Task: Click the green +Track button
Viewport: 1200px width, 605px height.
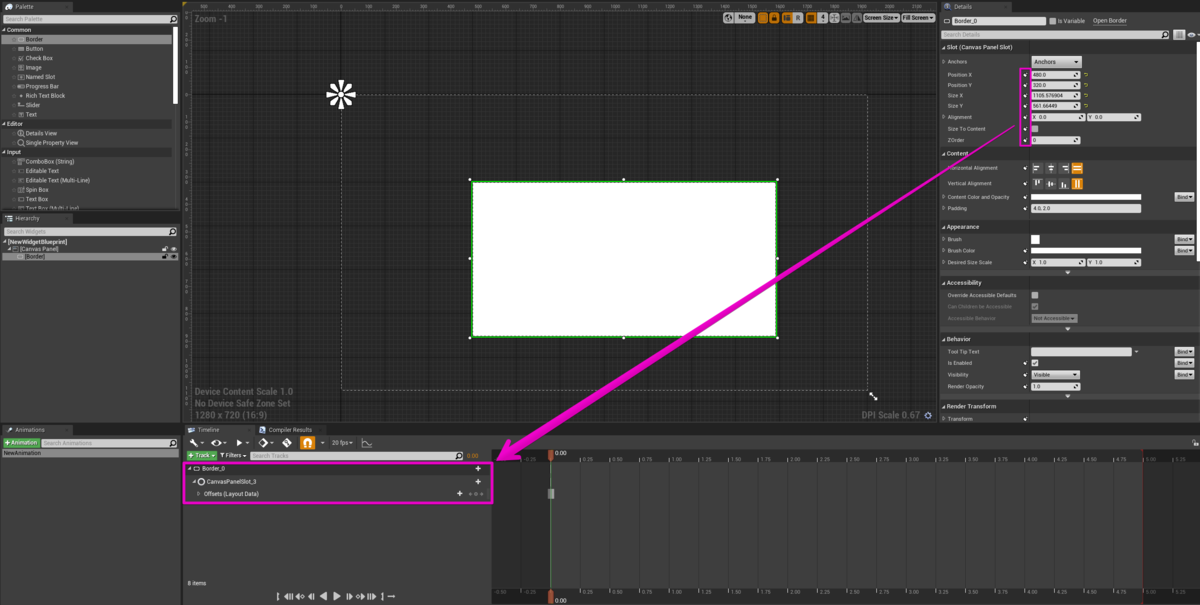Action: click(x=202, y=455)
